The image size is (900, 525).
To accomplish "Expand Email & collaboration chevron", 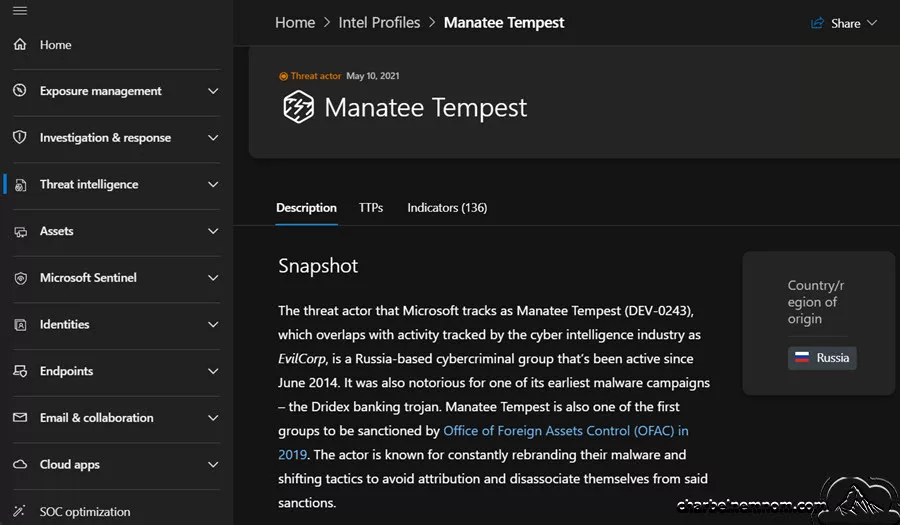I will point(213,418).
